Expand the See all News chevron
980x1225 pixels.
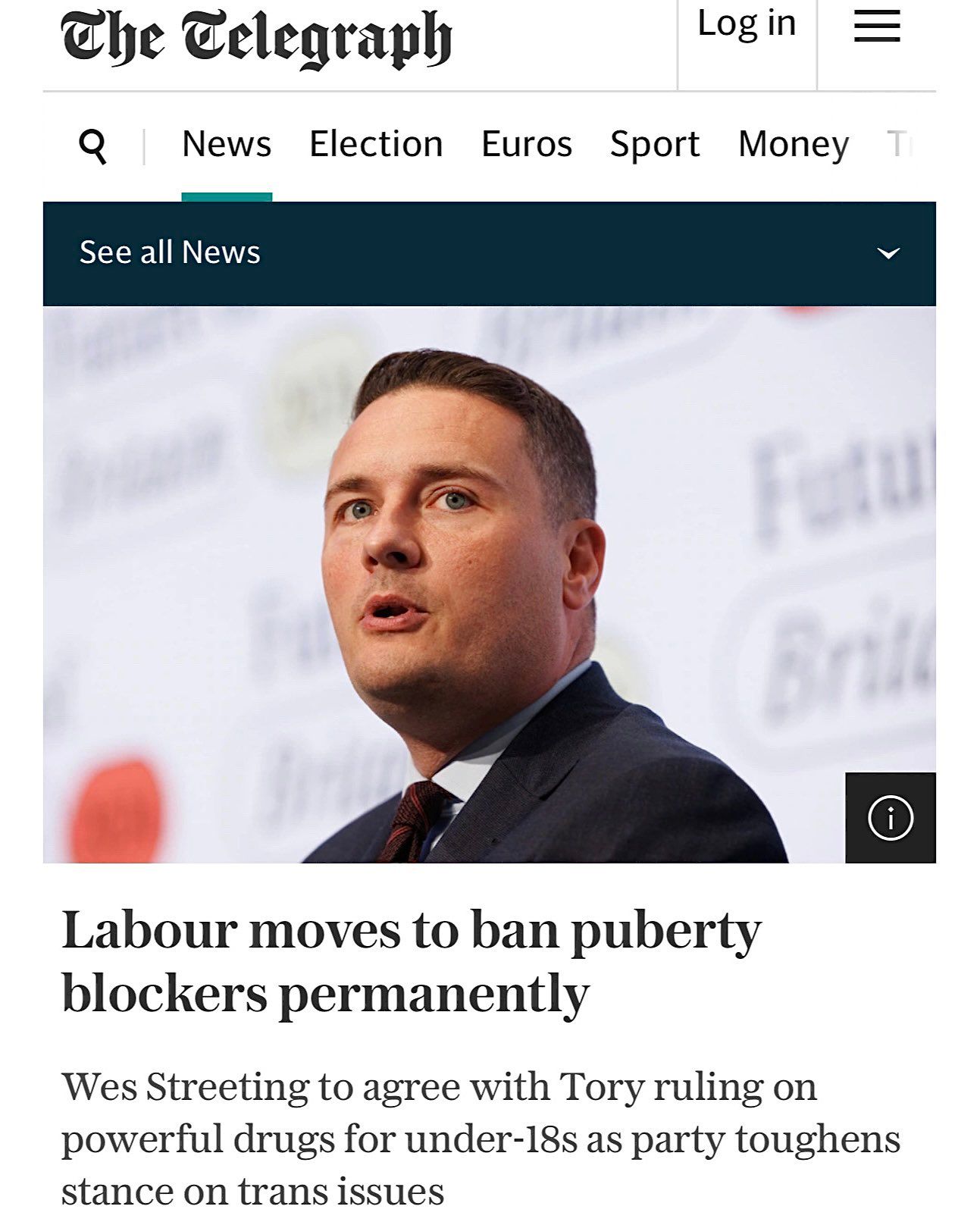pos(888,253)
